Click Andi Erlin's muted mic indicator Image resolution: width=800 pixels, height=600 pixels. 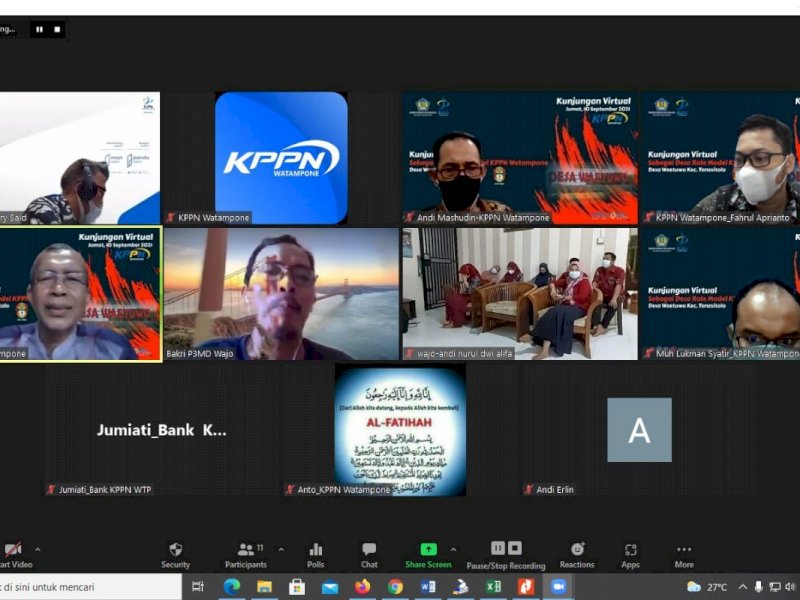pyautogui.click(x=529, y=489)
